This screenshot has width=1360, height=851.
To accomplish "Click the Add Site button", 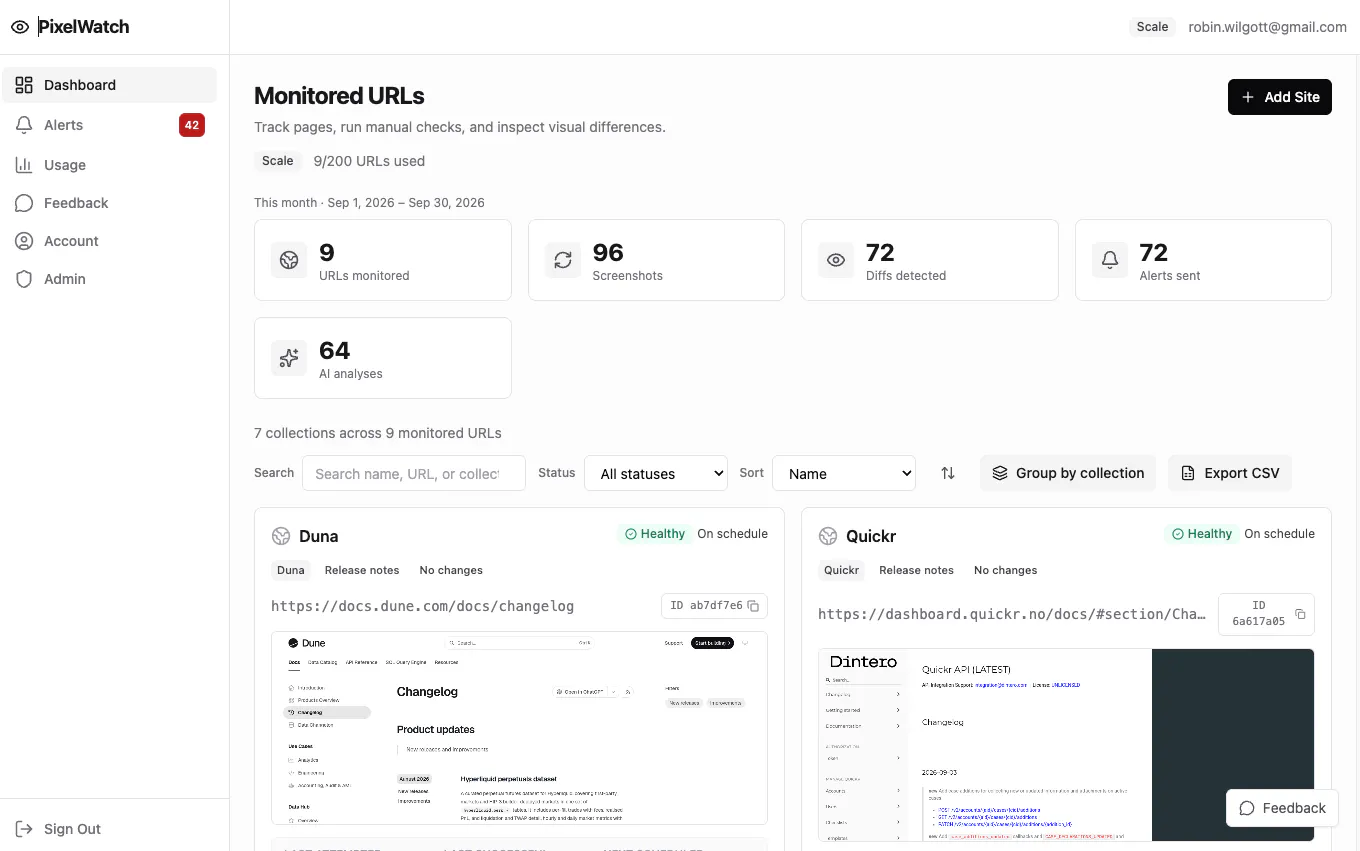I will [1280, 97].
